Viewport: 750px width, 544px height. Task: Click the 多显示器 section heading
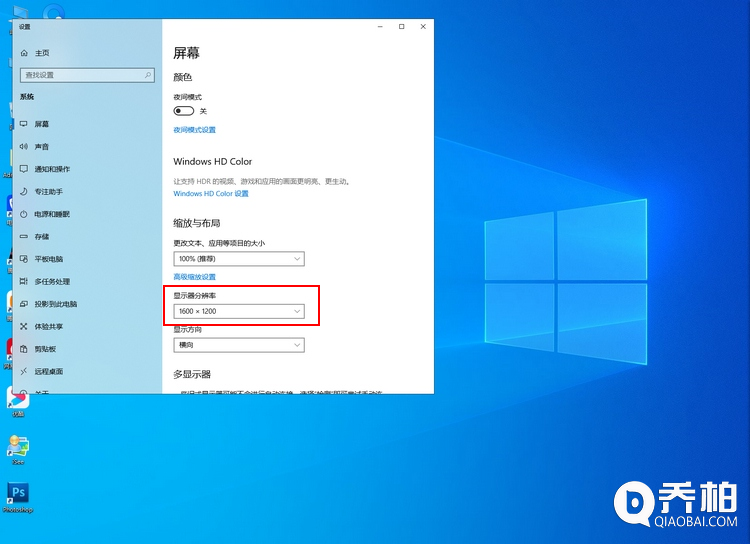192,374
